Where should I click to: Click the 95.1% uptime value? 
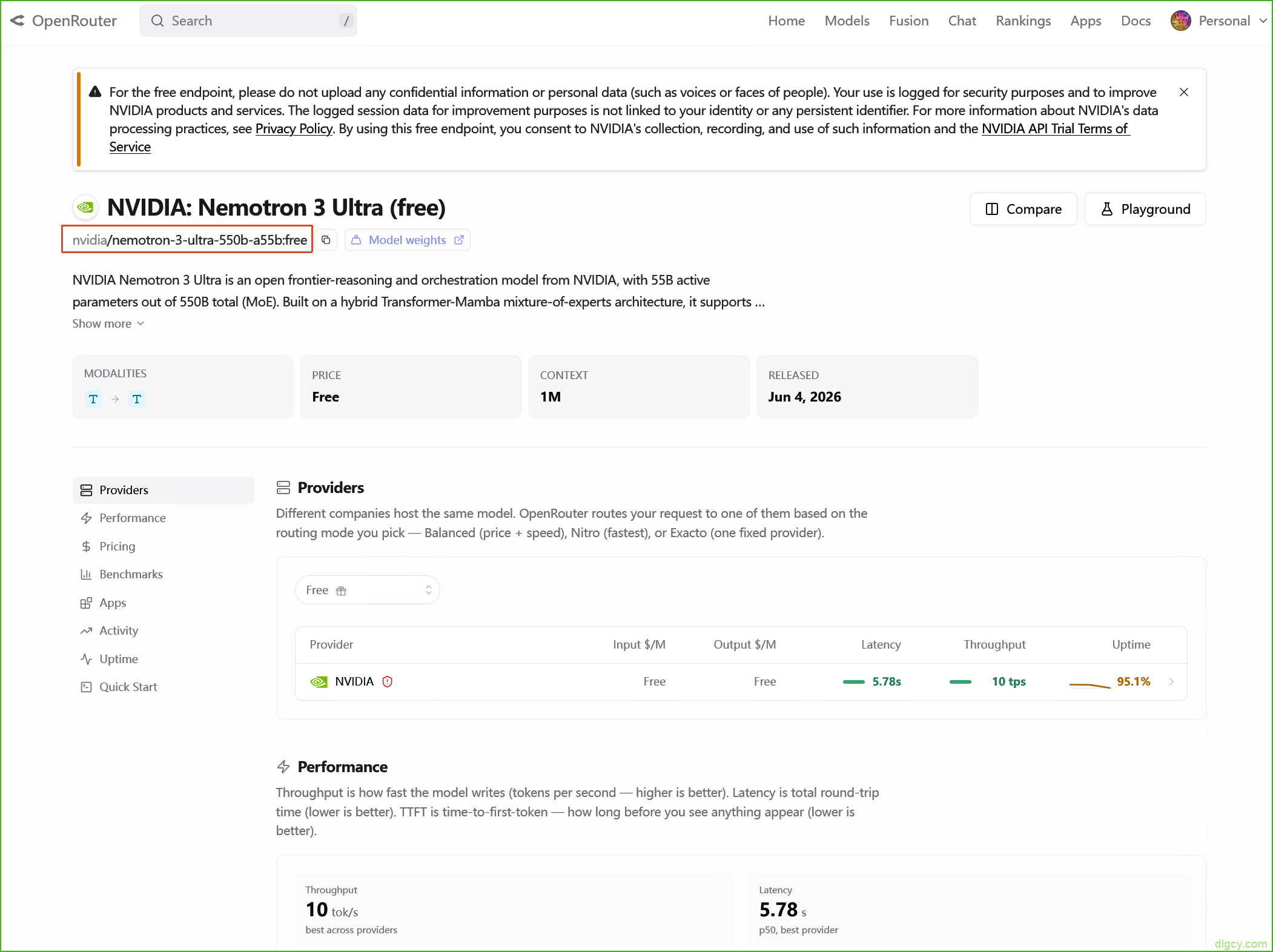pos(1134,681)
